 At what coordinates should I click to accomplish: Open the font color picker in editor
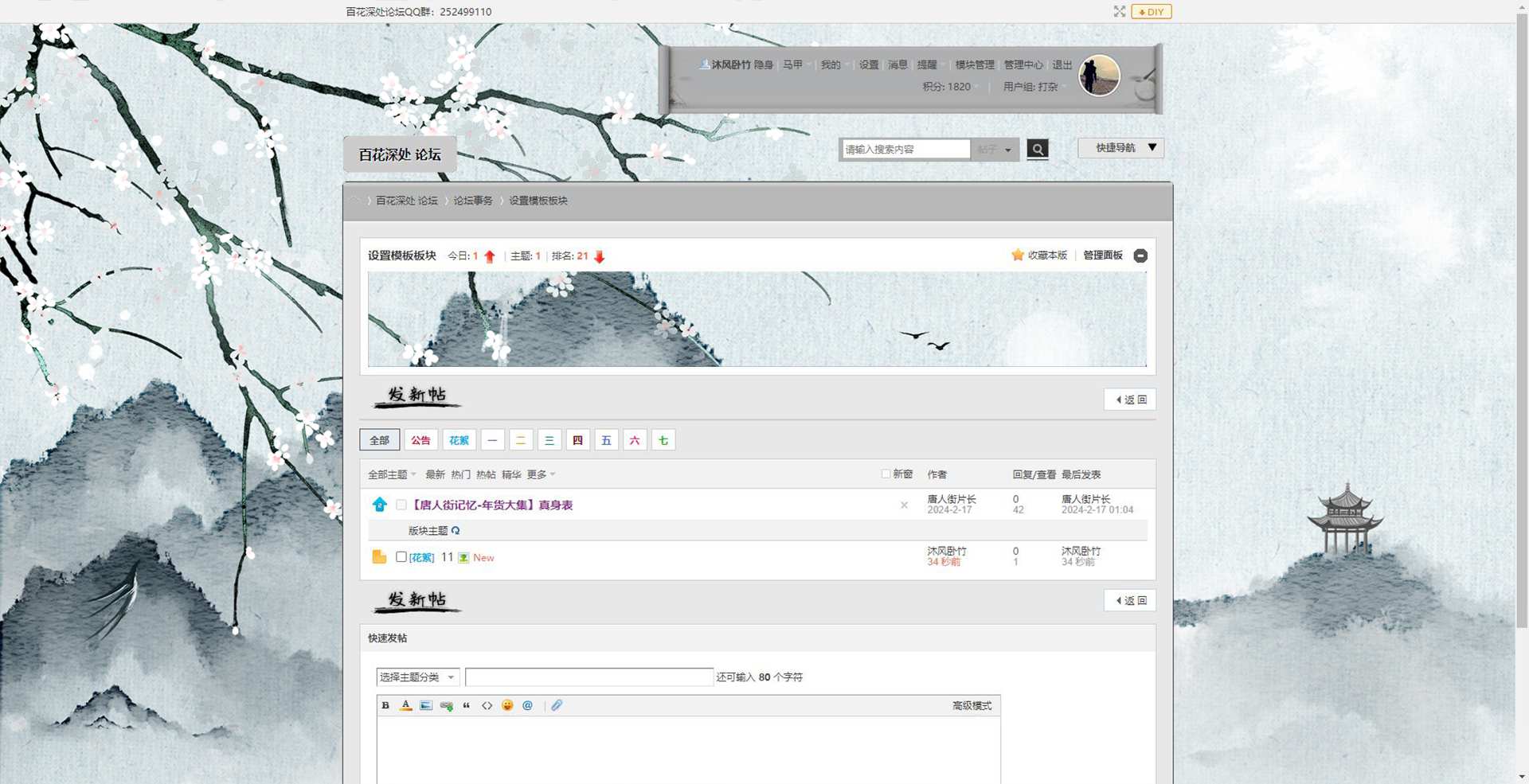click(x=405, y=705)
